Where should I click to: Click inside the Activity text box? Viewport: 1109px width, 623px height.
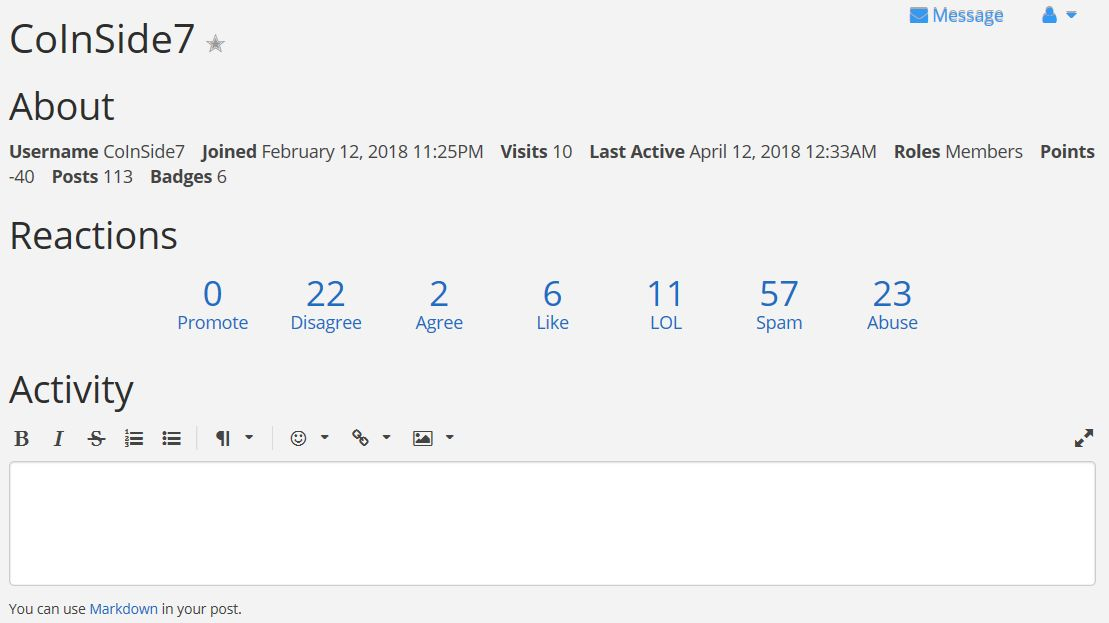tap(552, 523)
